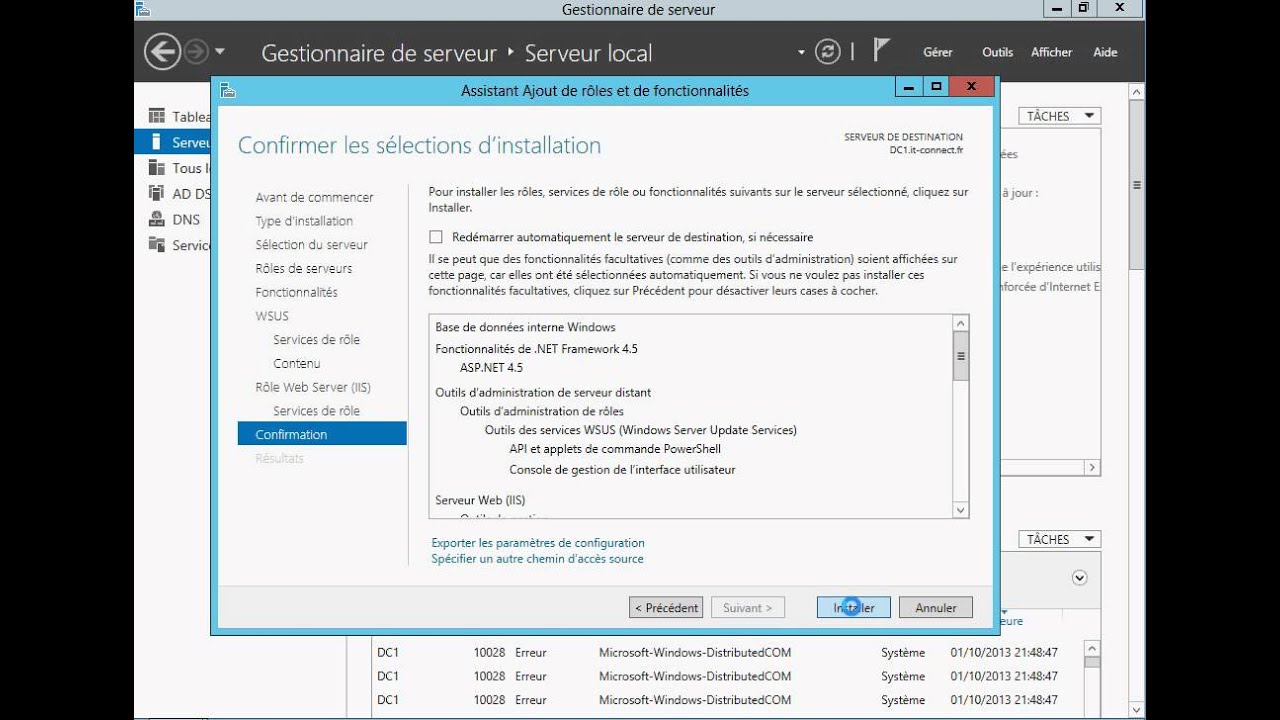Click the refresh icon in Server Manager header

click(x=828, y=52)
